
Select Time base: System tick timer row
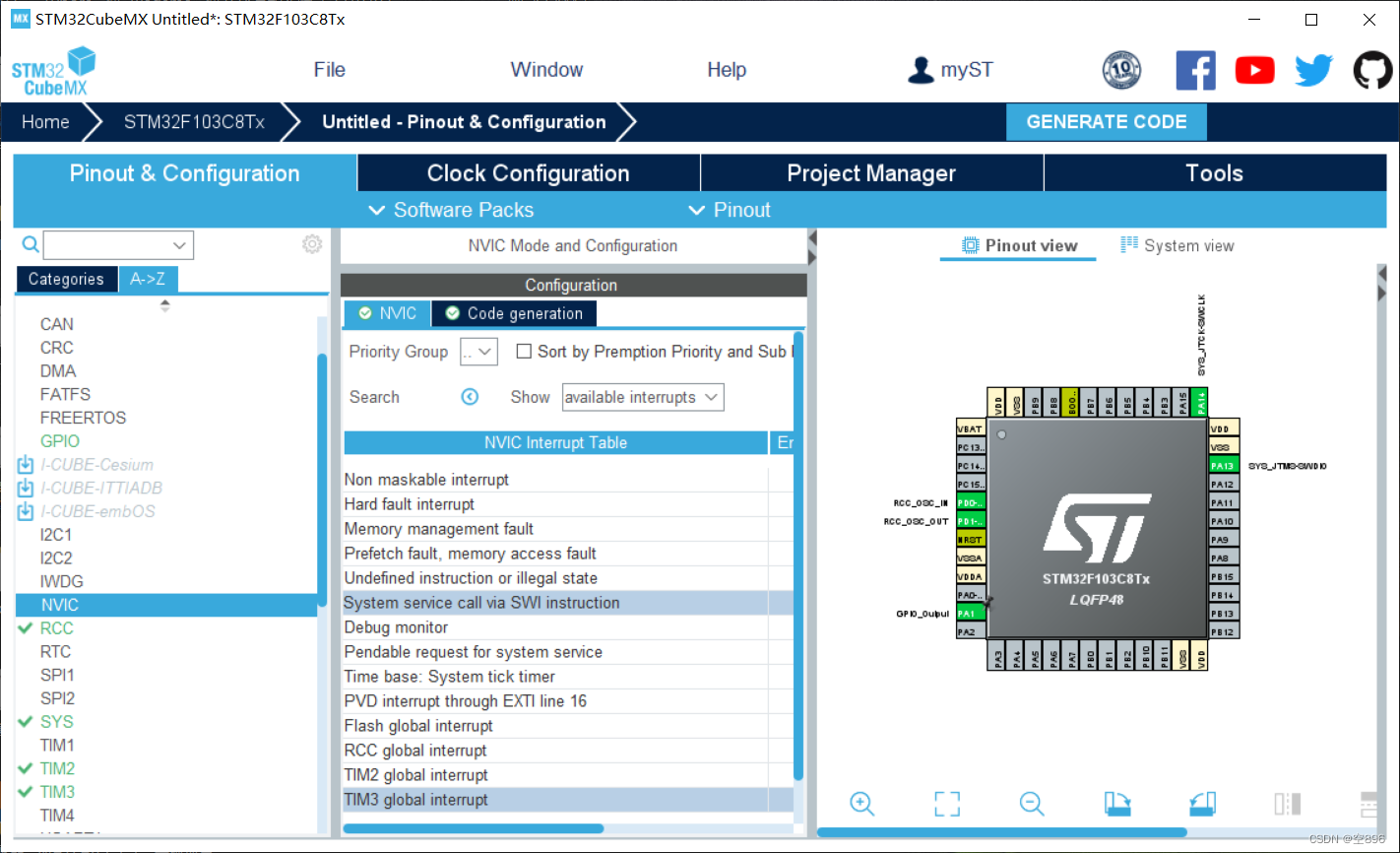point(568,677)
